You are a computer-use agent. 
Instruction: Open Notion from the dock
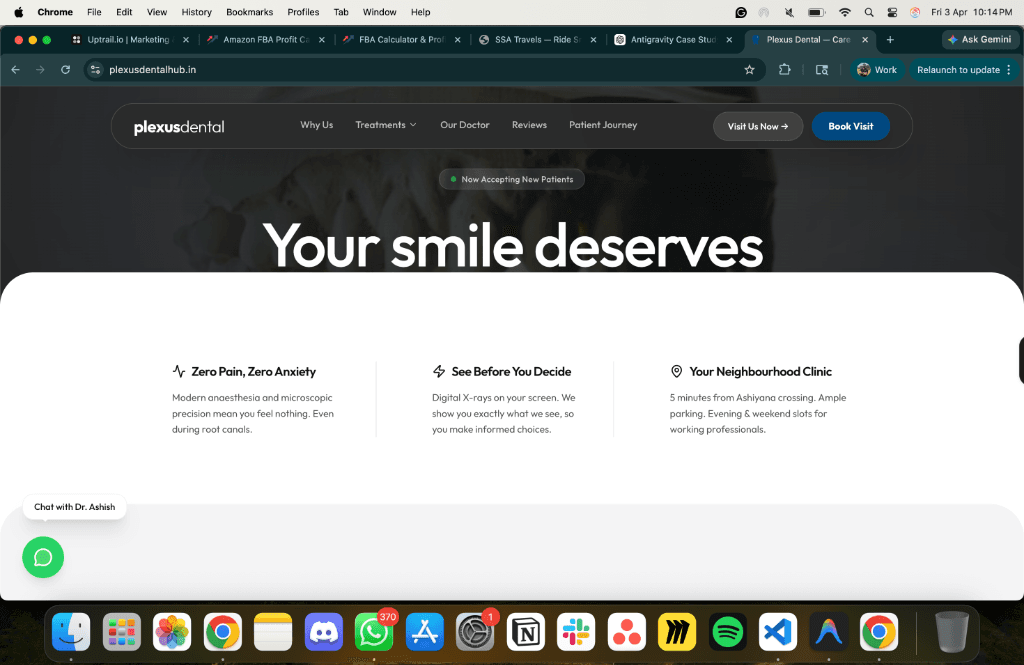(x=525, y=632)
